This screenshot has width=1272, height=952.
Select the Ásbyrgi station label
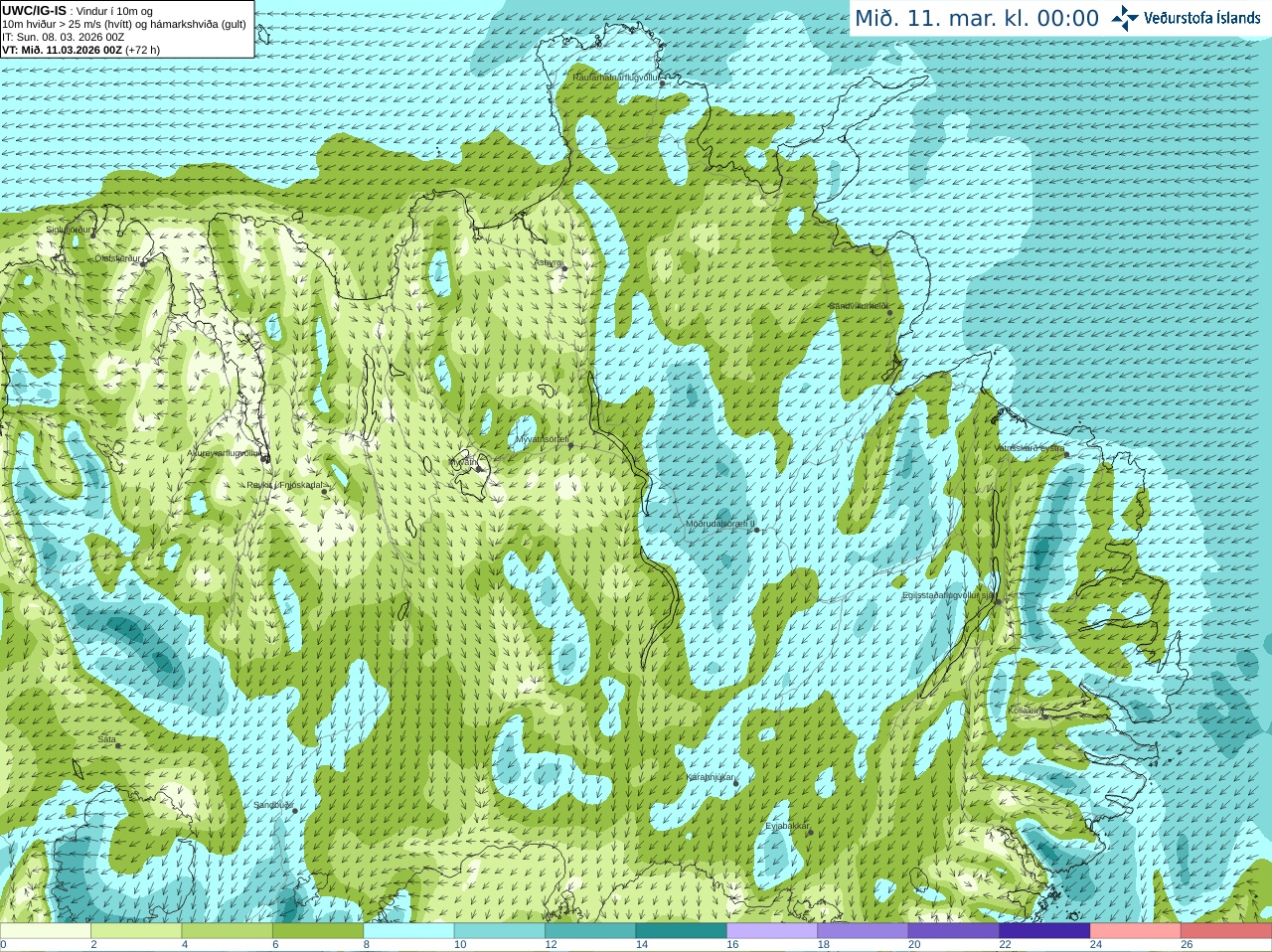549,262
